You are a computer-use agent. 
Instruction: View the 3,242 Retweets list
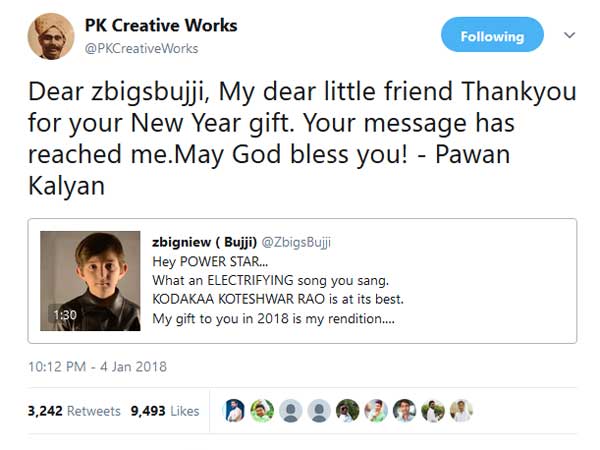pyautogui.click(x=74, y=410)
